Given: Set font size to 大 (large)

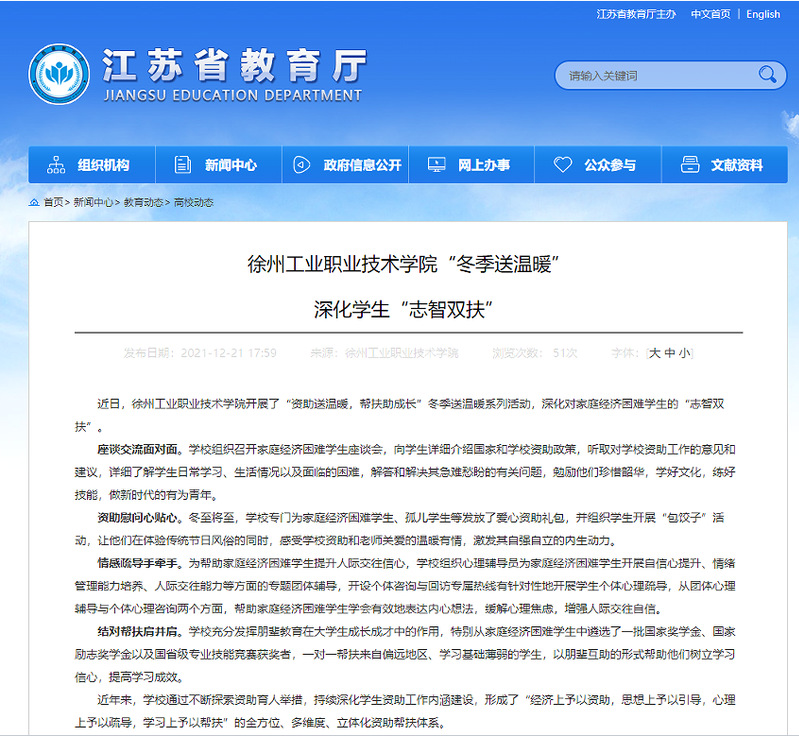Looking at the screenshot, I should pos(655,353).
